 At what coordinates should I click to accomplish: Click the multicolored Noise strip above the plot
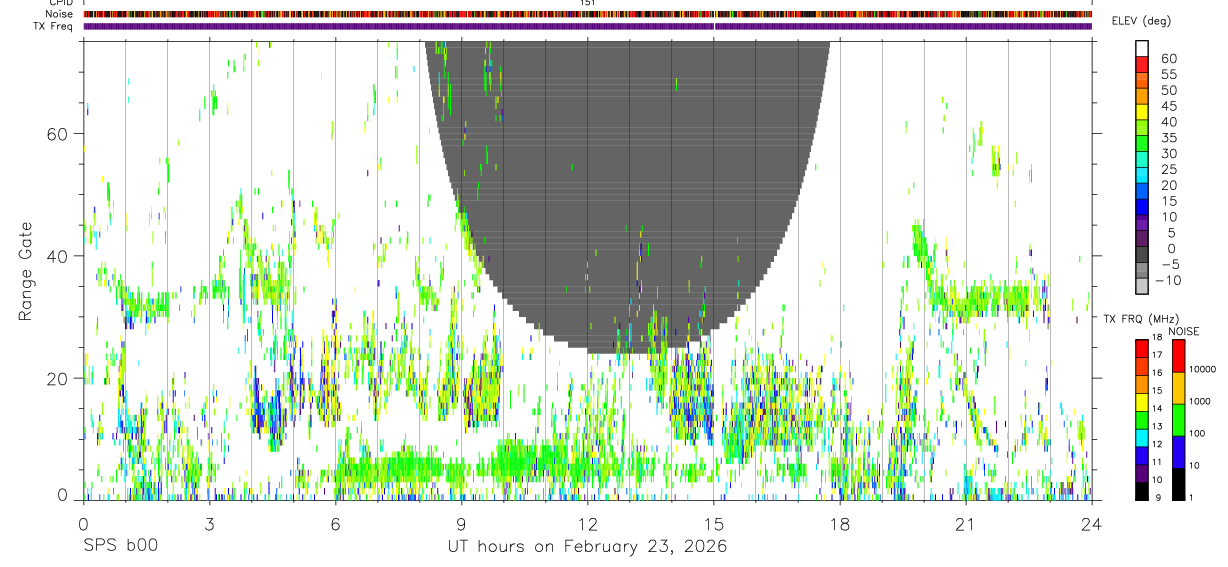[587, 14]
